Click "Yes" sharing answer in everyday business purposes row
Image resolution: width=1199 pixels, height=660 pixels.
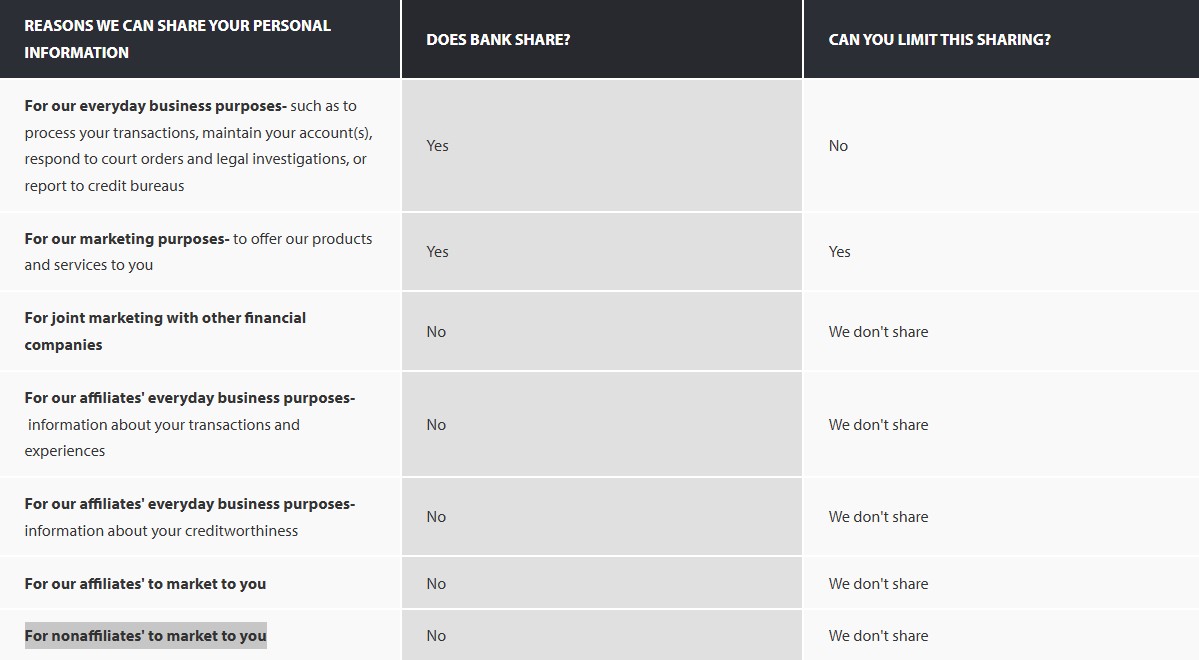437,146
